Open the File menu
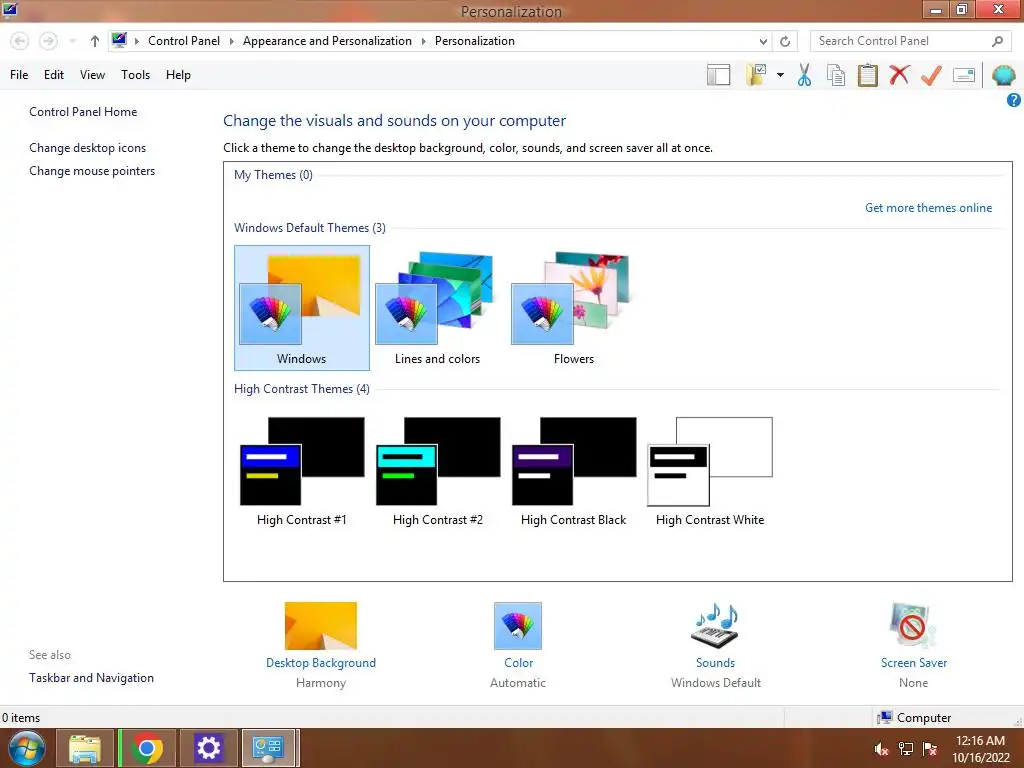This screenshot has width=1024, height=768. (x=19, y=75)
